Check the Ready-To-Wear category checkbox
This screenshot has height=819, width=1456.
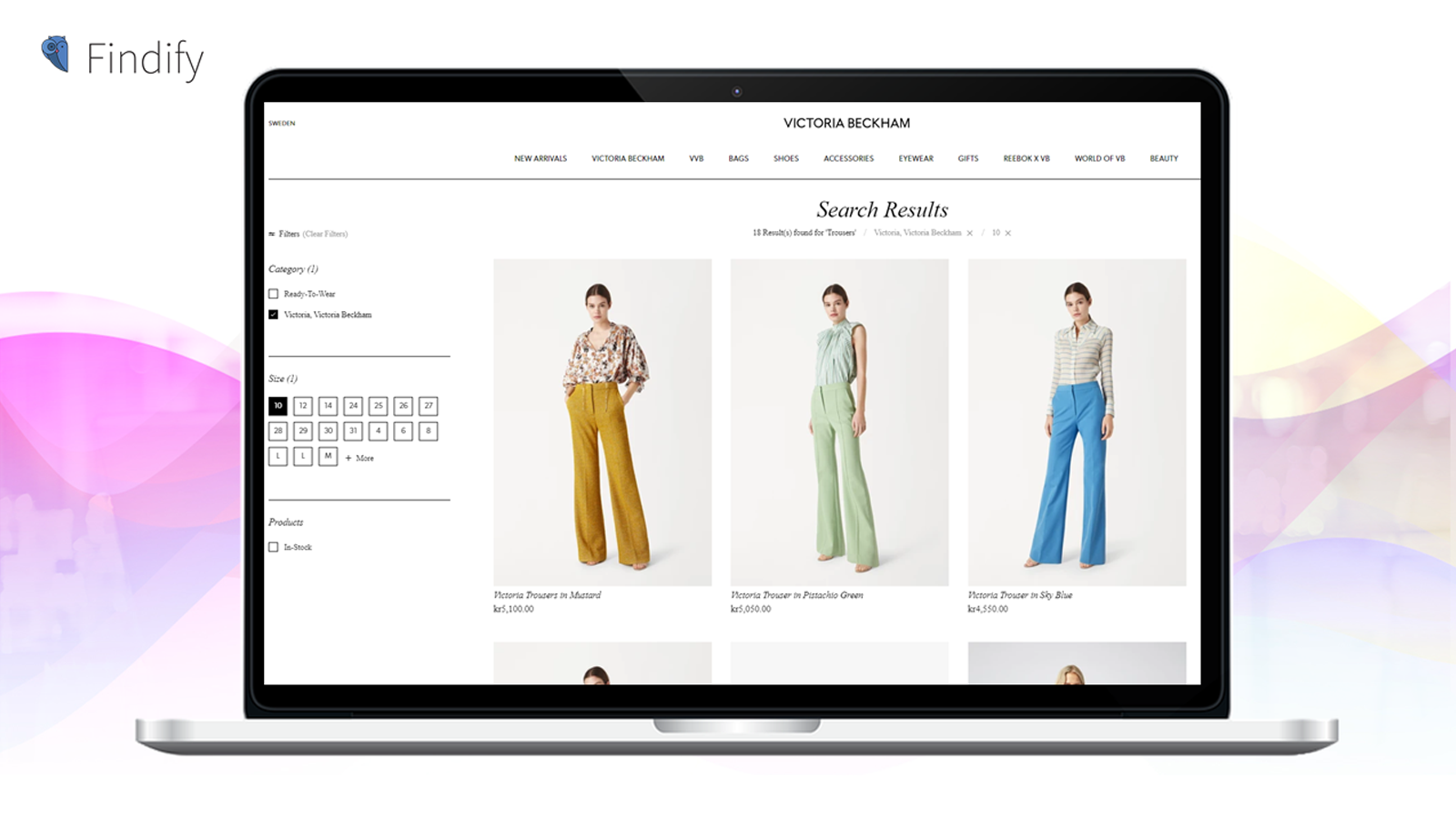(273, 294)
